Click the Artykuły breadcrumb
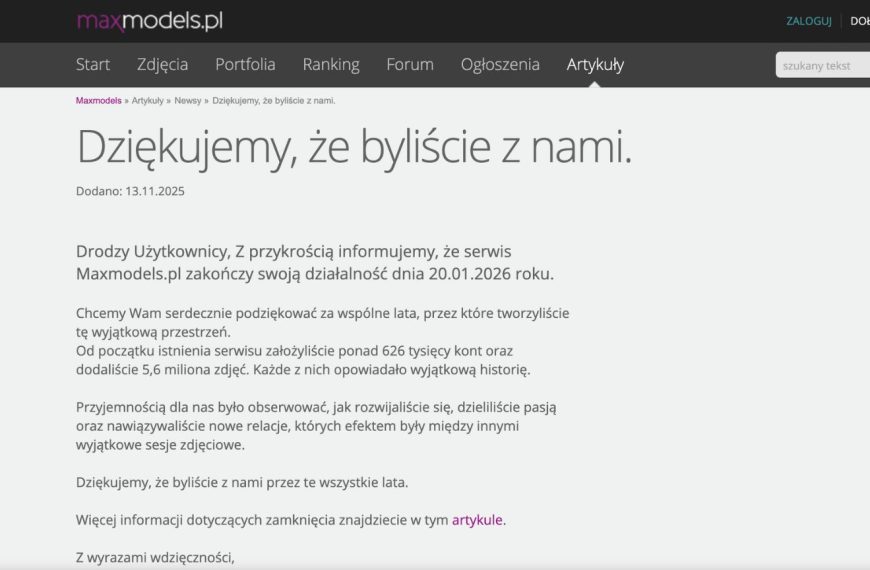This screenshot has height=570, width=870. point(148,100)
